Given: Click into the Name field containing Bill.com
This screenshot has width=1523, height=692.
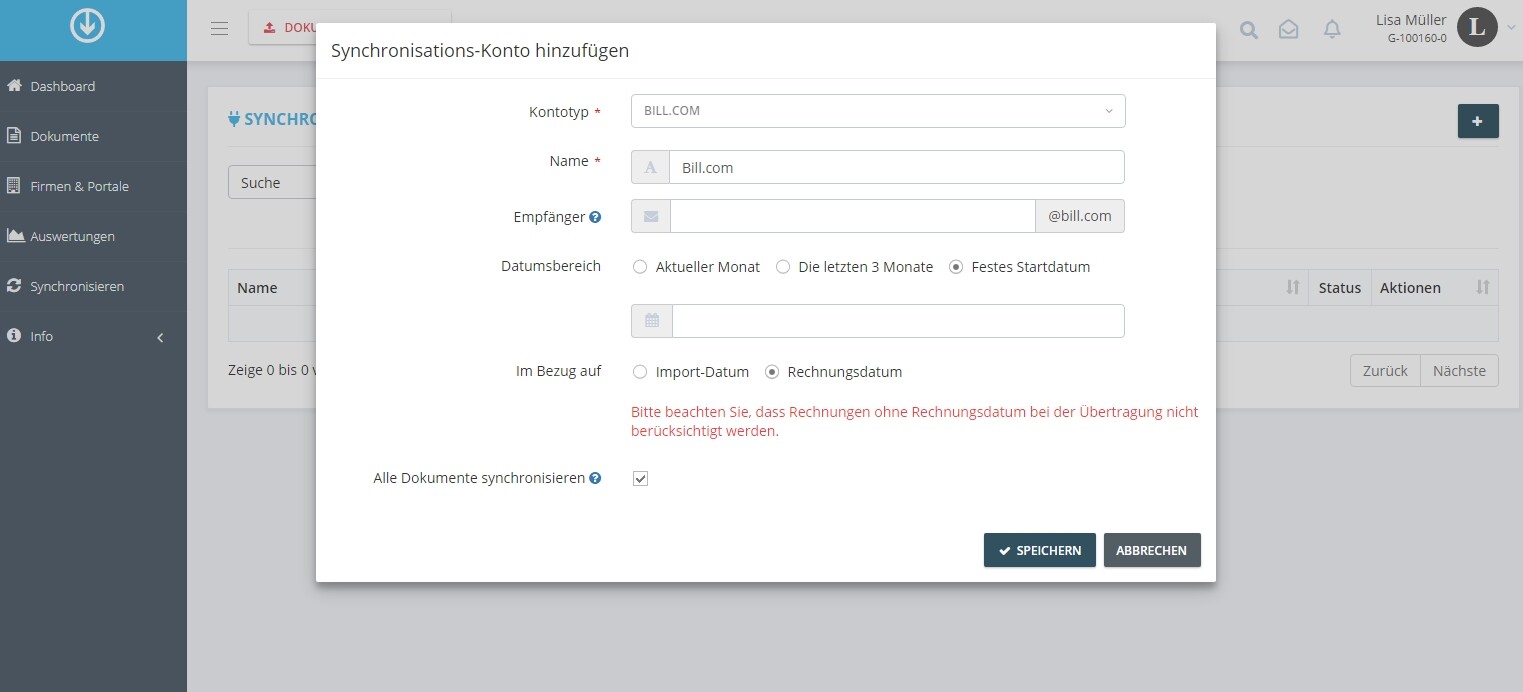Looking at the screenshot, I should pyautogui.click(x=897, y=167).
